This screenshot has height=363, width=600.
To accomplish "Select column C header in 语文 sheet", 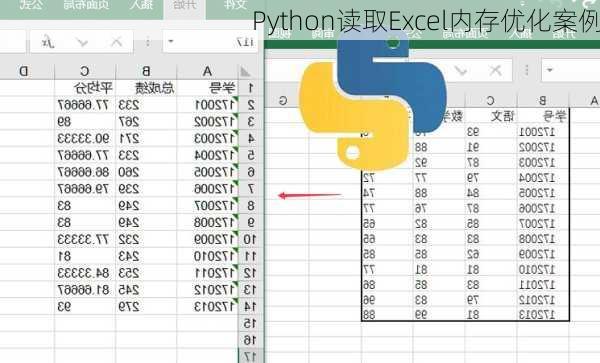I will click(x=490, y=101).
